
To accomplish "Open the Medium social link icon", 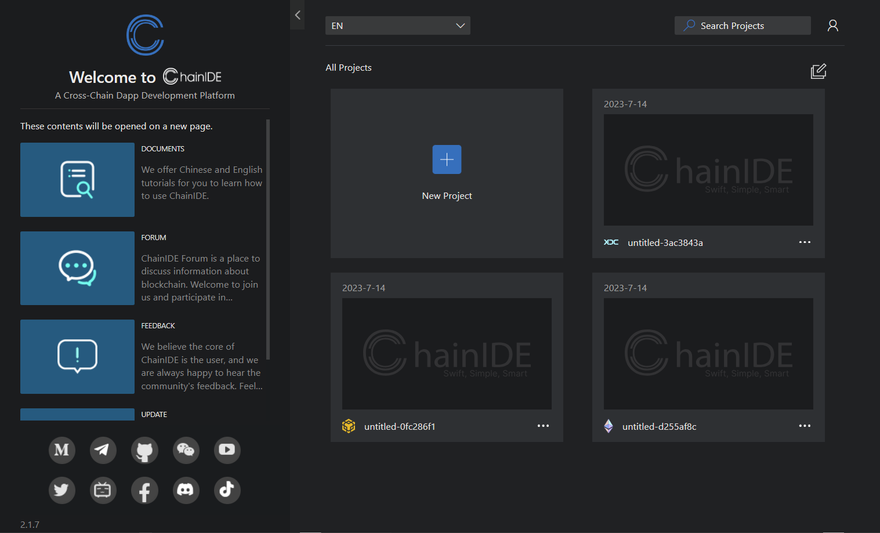I will tap(62, 450).
